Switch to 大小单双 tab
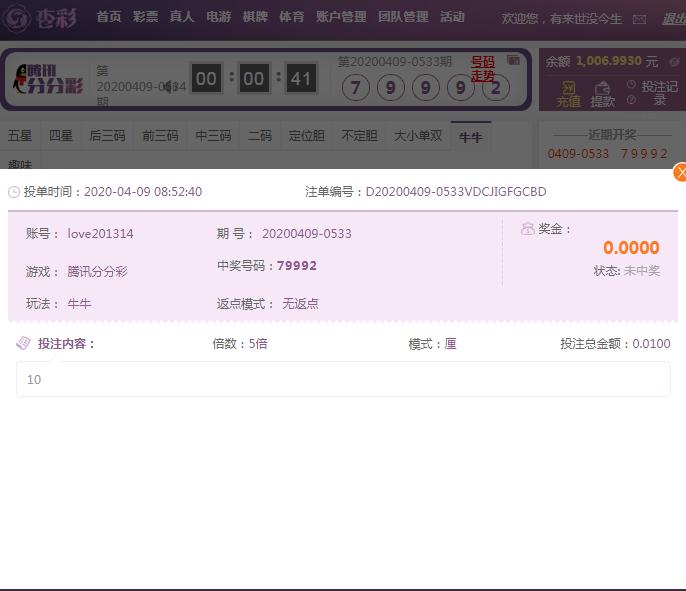The width and height of the screenshot is (686, 591). (x=418, y=136)
